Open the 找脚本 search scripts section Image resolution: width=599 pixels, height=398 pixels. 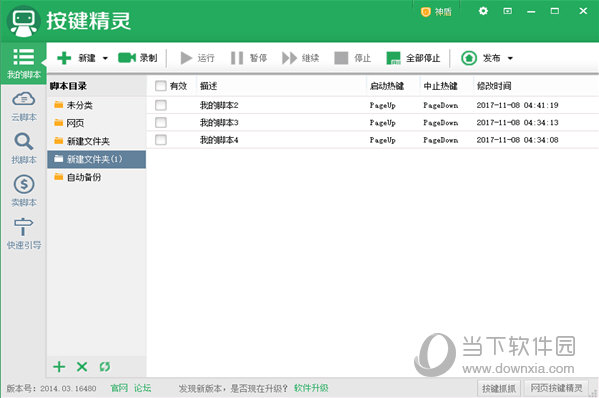(24, 149)
